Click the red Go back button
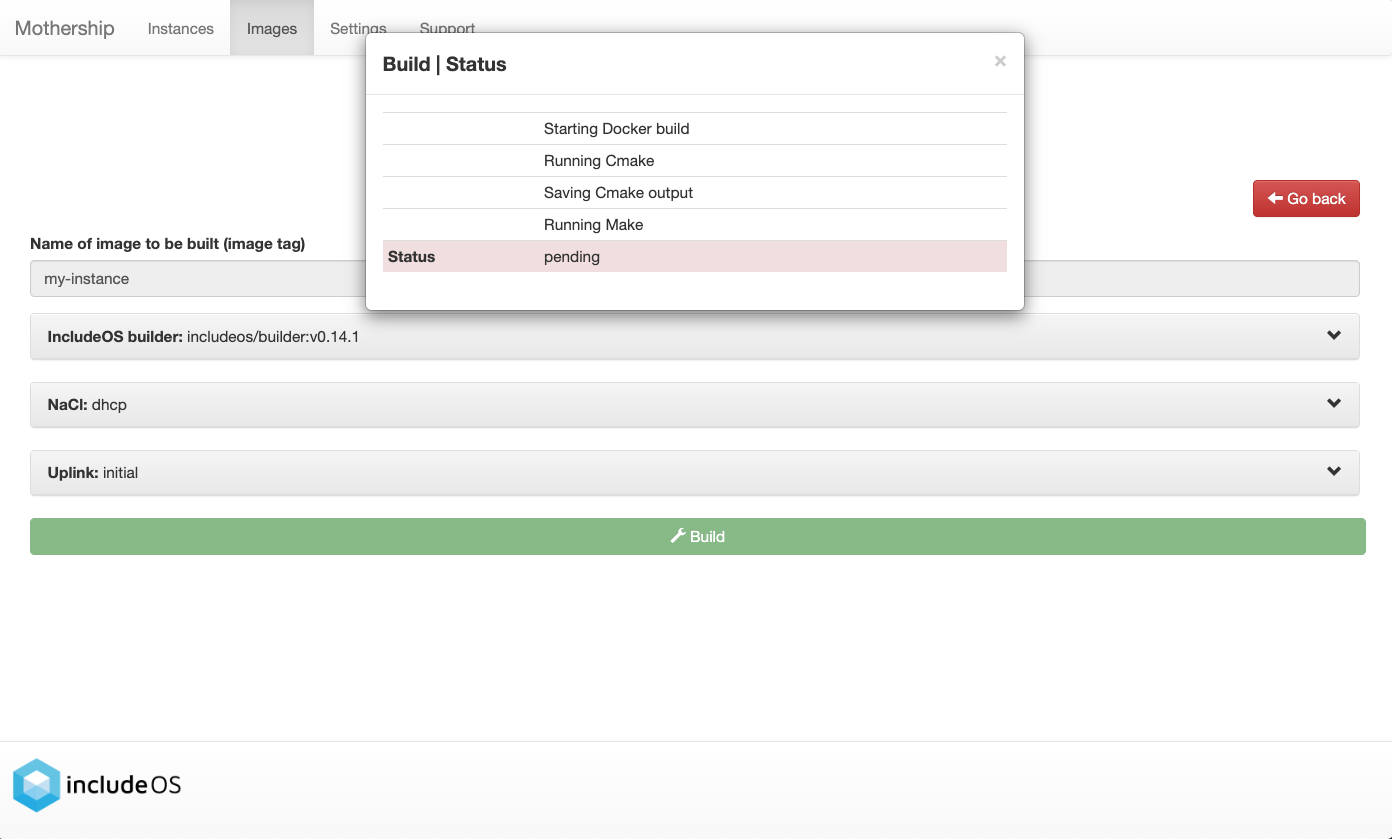 [1306, 198]
